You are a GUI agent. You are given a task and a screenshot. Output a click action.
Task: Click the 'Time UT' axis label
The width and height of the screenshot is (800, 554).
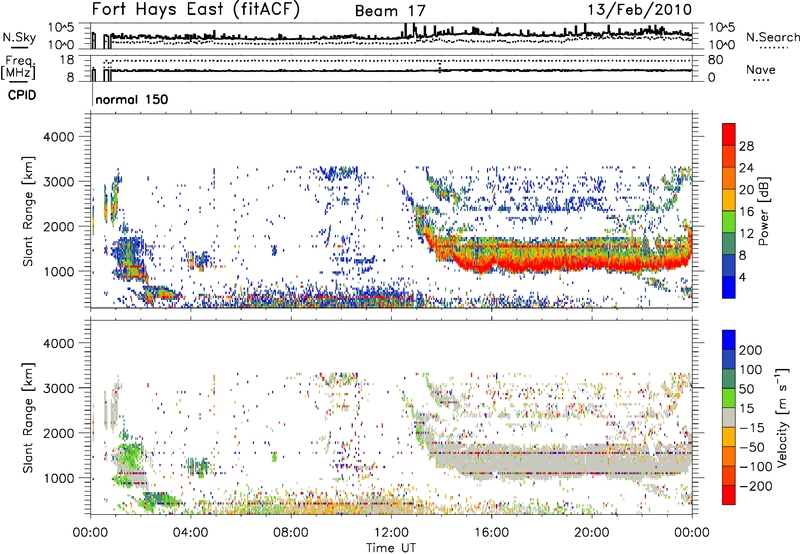(x=391, y=548)
